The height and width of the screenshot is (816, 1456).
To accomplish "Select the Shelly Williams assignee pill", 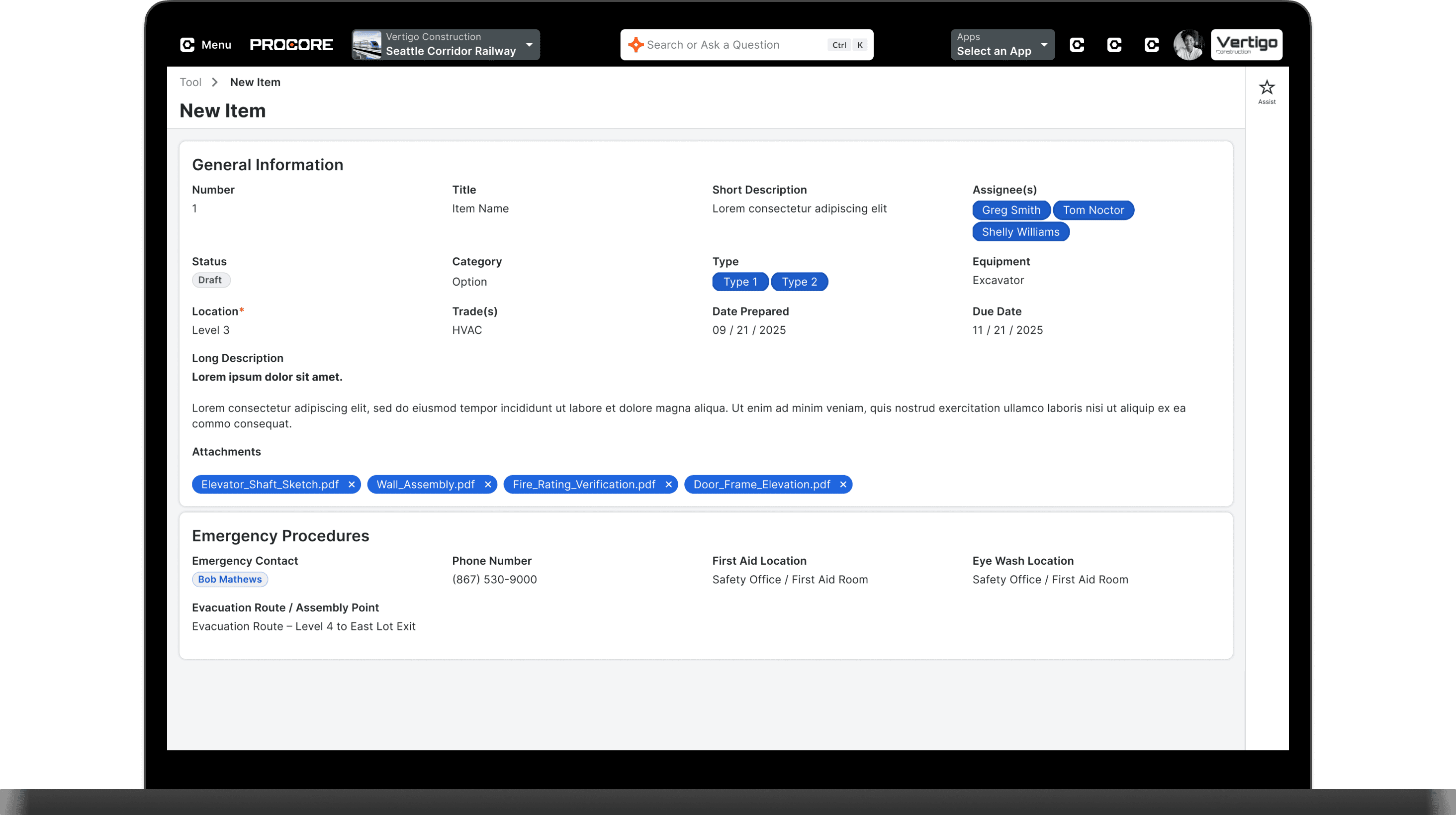I will tap(1020, 232).
